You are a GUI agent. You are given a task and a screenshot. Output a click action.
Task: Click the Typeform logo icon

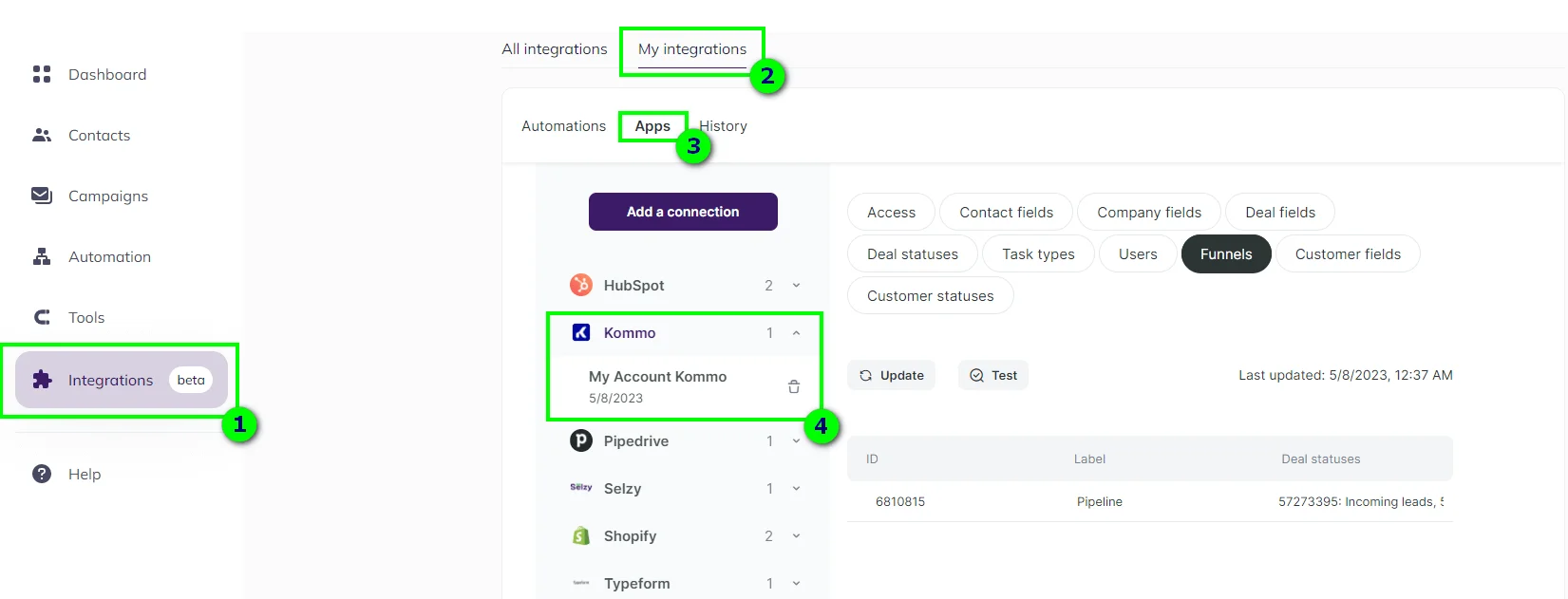tap(581, 583)
